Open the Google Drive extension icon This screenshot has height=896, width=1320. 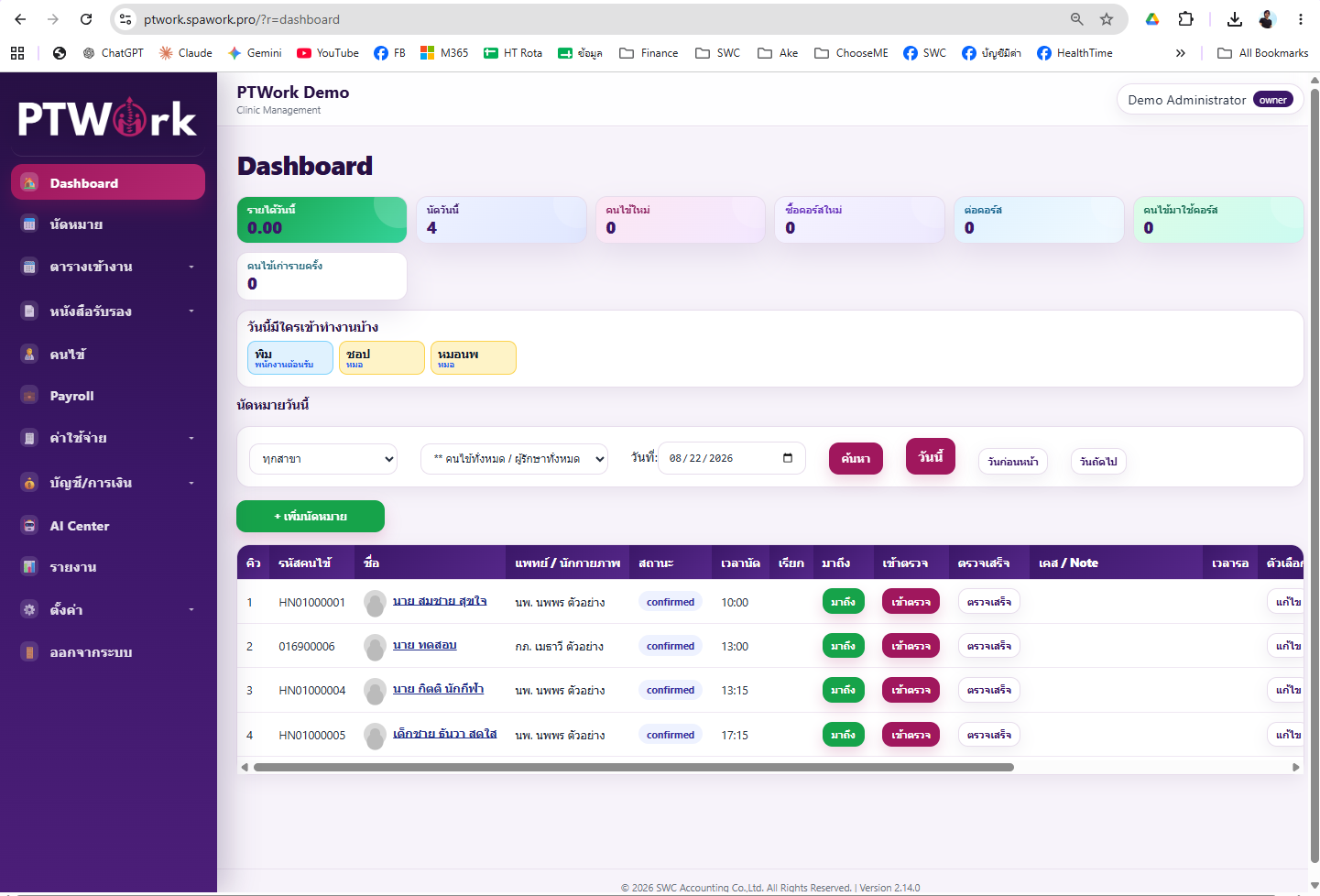pyautogui.click(x=1152, y=19)
